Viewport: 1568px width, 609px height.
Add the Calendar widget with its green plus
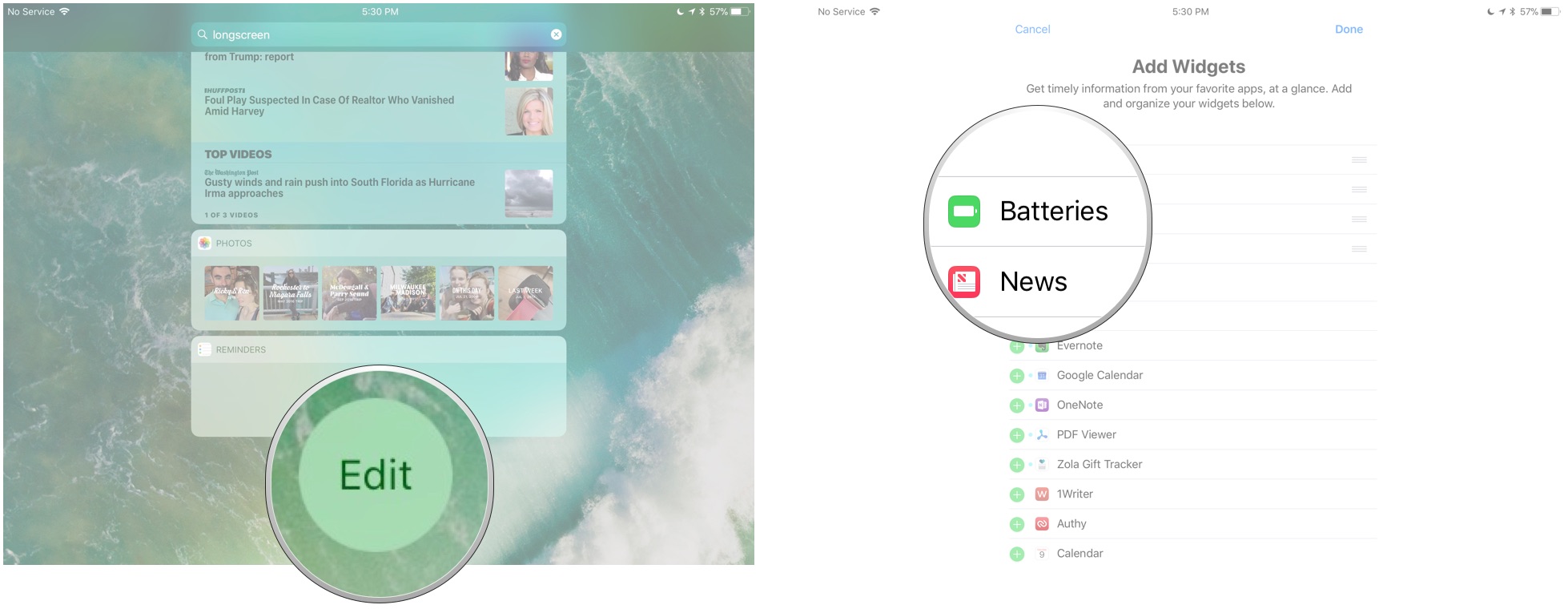(1017, 554)
